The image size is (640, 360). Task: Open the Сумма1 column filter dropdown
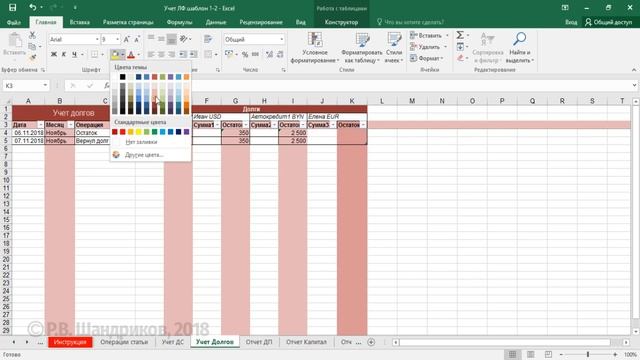click(x=217, y=124)
